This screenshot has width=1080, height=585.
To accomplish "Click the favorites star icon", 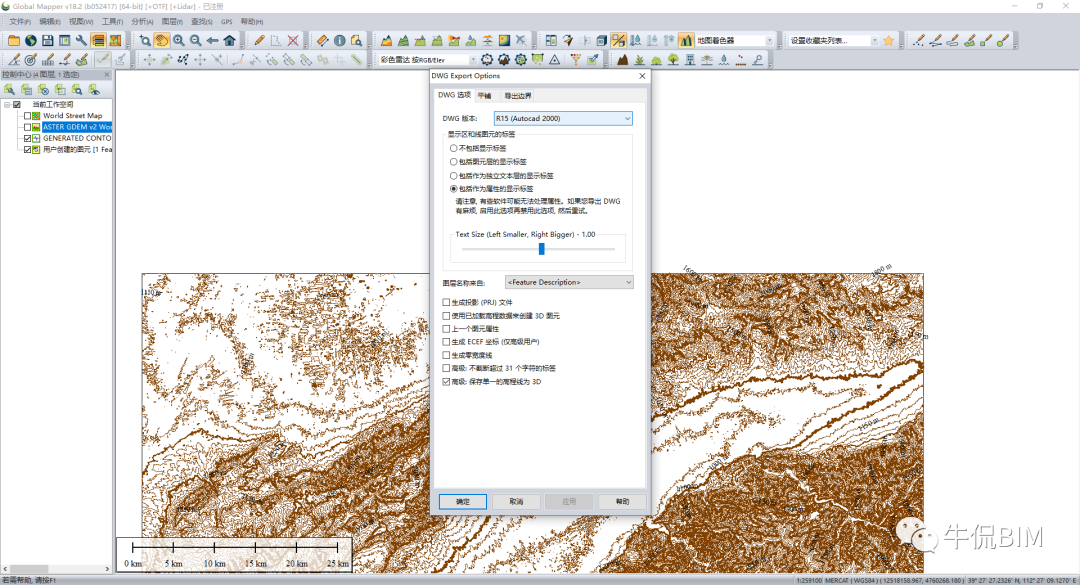I will click(x=889, y=41).
